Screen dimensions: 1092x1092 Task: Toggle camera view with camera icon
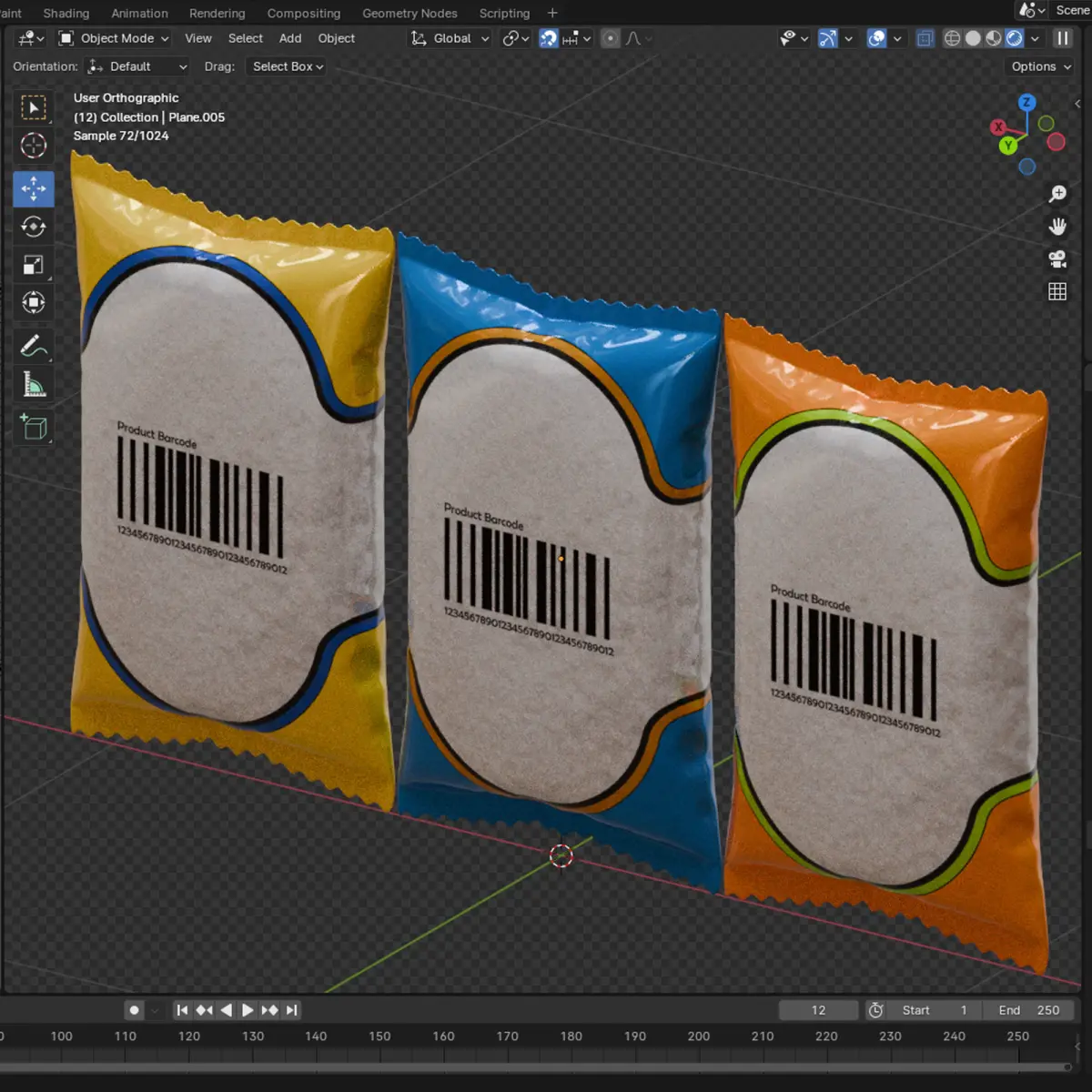pos(1057,259)
